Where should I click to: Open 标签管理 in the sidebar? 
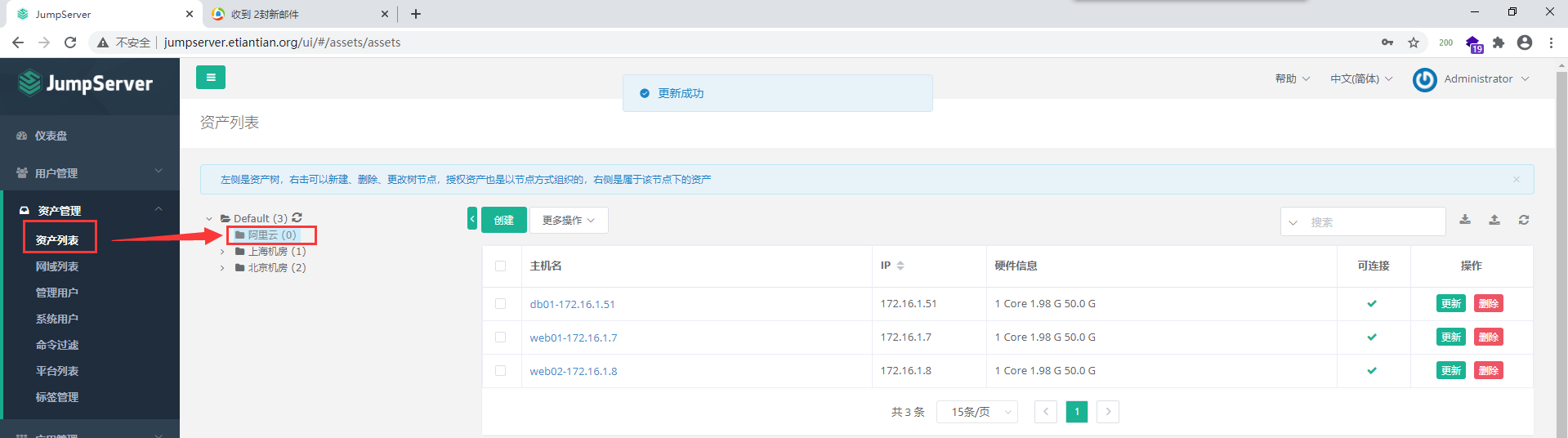click(57, 397)
